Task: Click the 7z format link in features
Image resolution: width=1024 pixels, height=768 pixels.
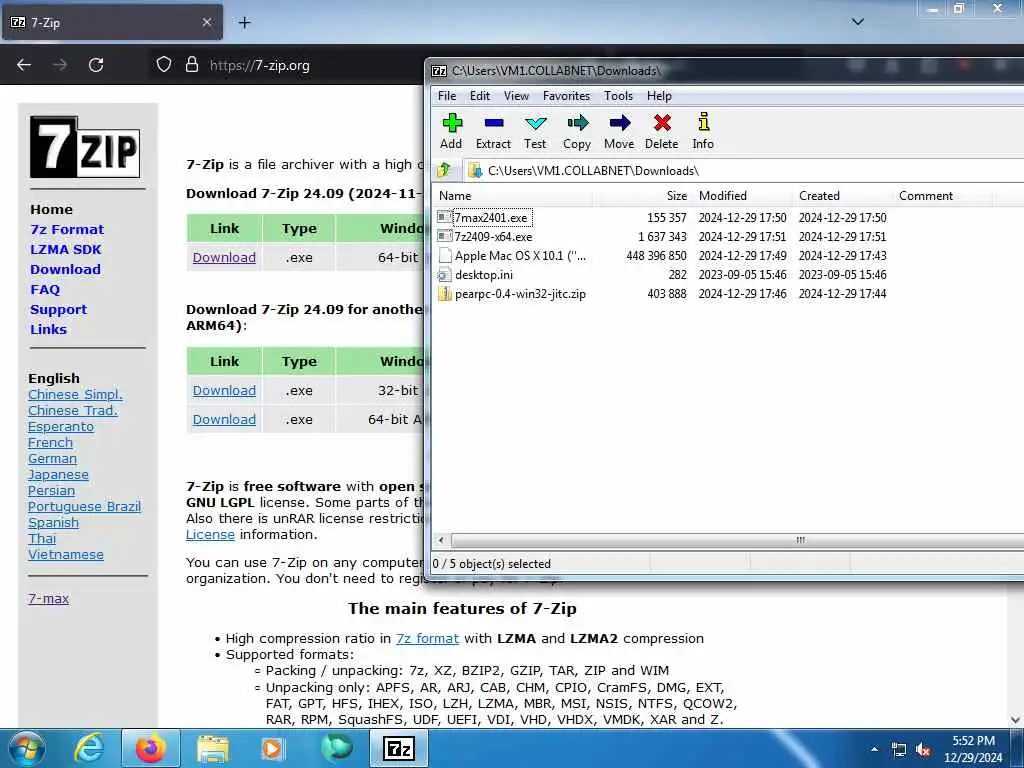Action: point(428,638)
